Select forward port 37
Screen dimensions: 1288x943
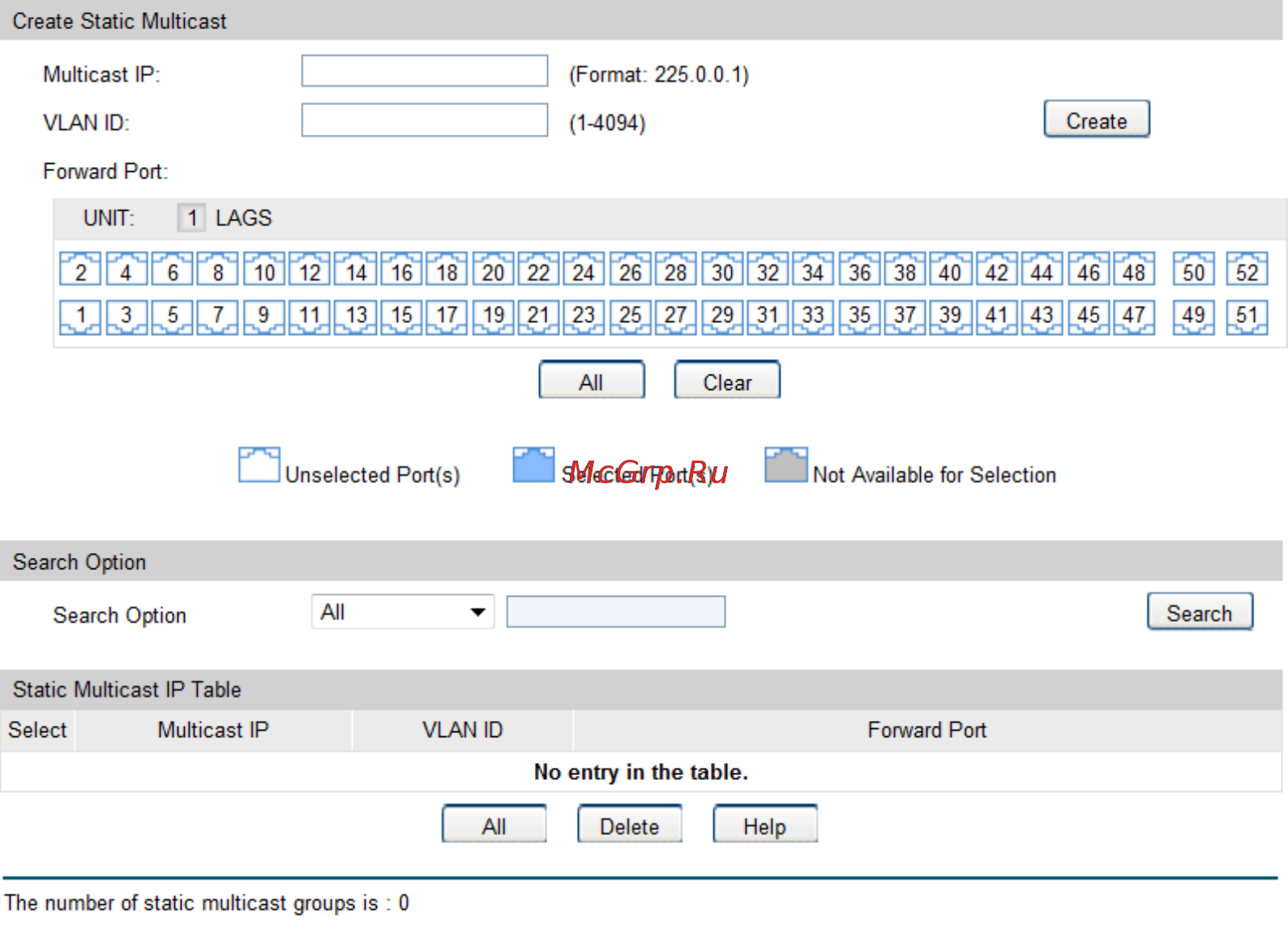pyautogui.click(x=905, y=317)
